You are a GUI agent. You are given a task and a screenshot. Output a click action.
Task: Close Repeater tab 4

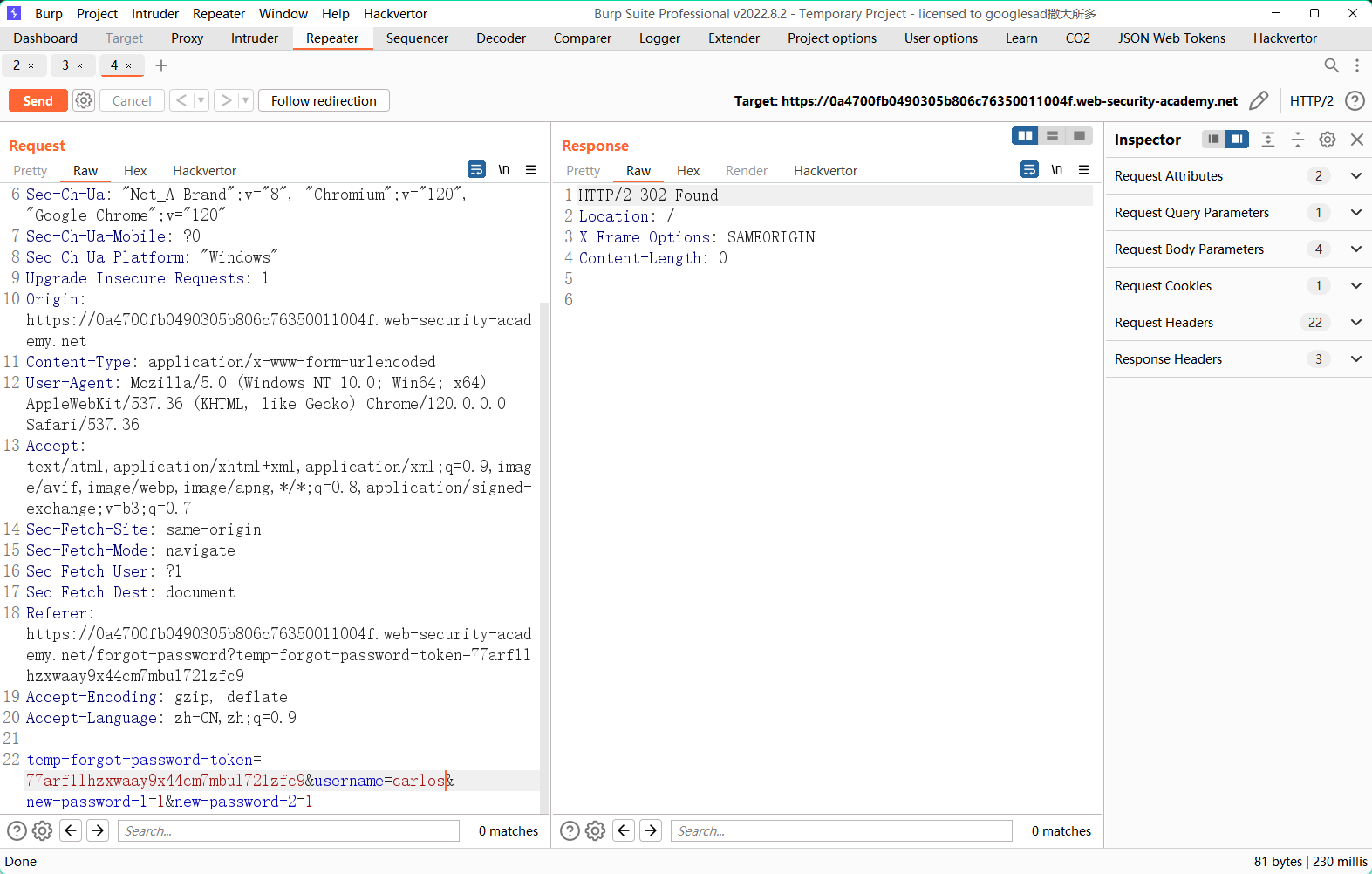129,65
